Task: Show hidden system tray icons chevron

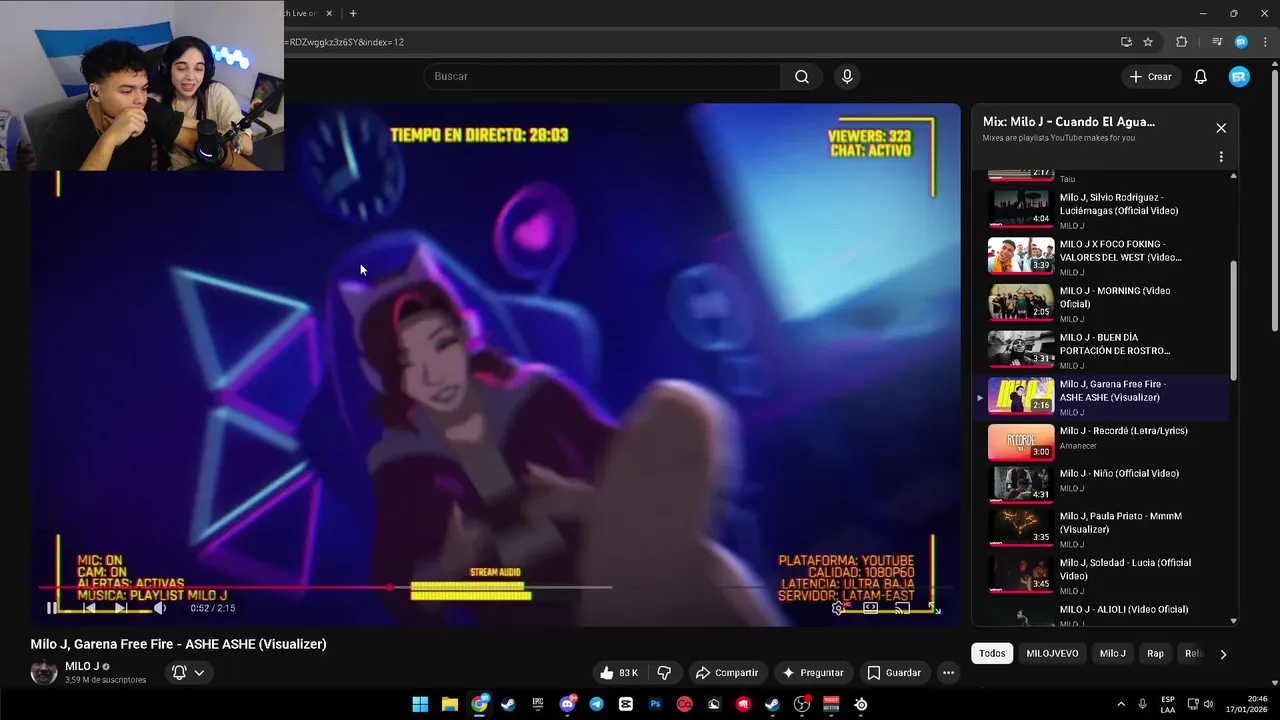Action: click(1121, 704)
